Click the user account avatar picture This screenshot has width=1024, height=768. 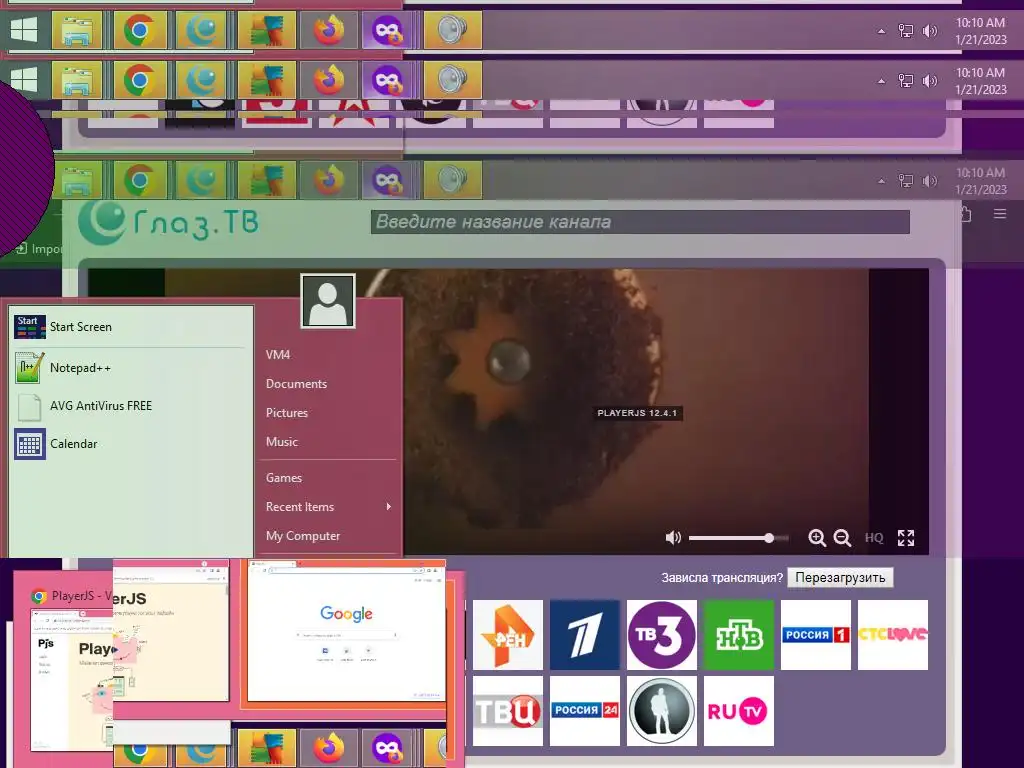click(328, 300)
